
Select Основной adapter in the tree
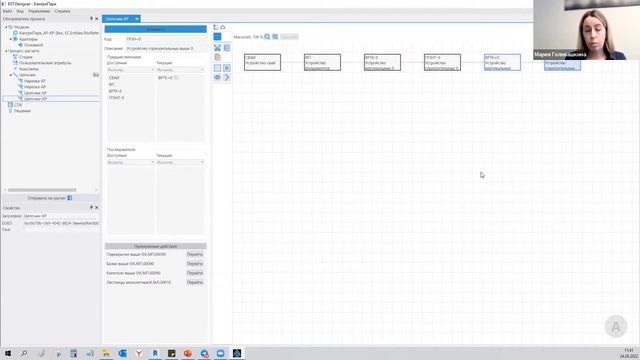(x=33, y=45)
